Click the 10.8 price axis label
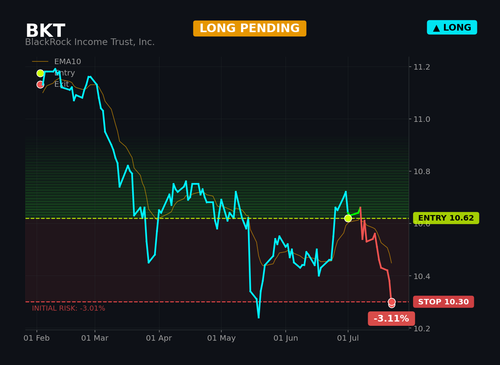 click(422, 172)
